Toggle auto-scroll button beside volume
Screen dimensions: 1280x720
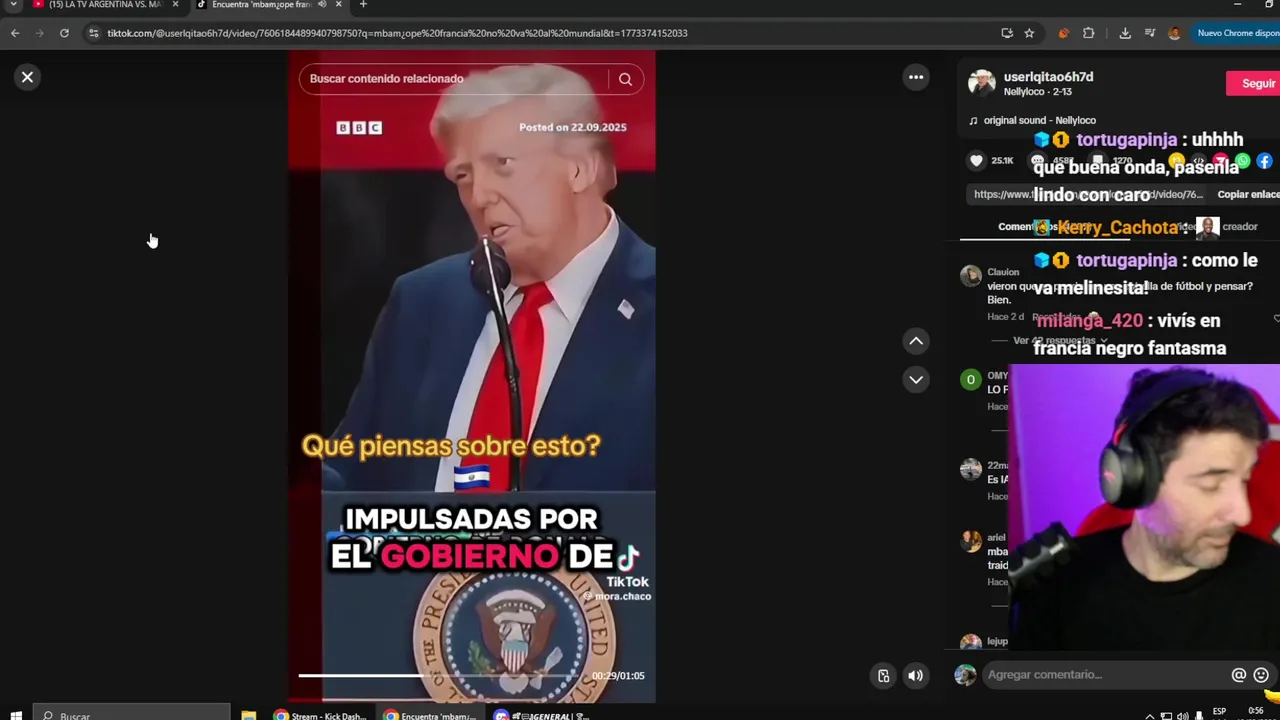click(884, 676)
